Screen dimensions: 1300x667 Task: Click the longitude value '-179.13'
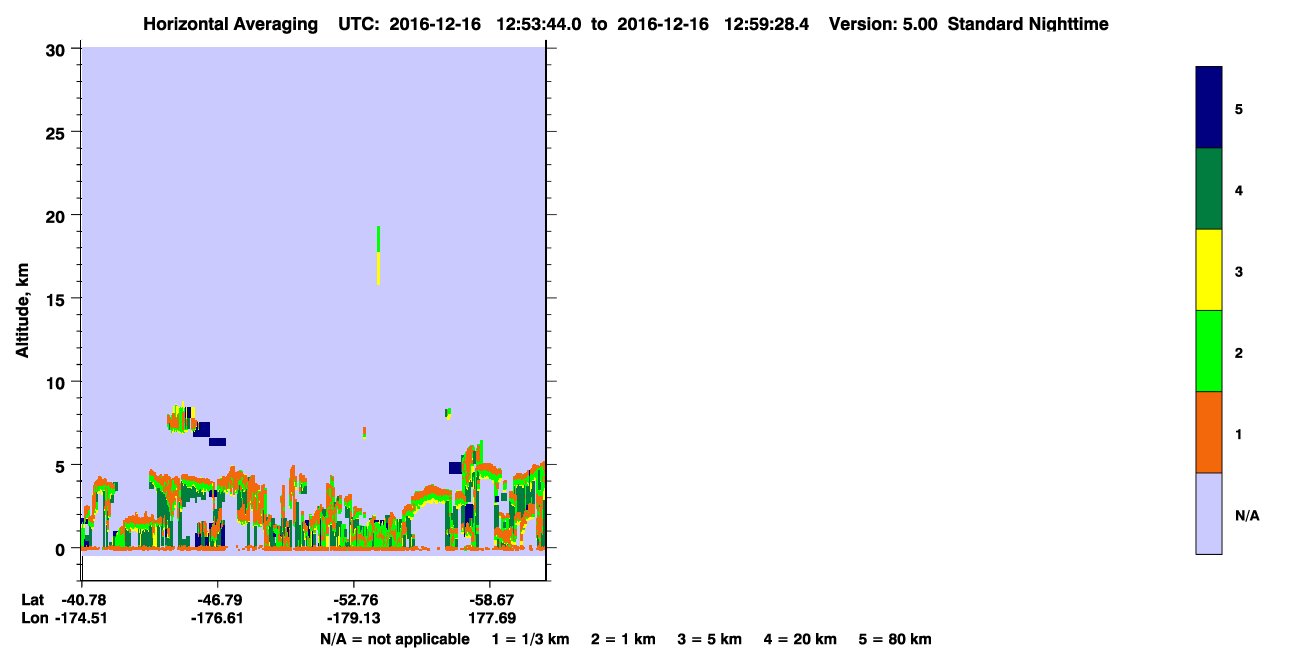(x=352, y=618)
